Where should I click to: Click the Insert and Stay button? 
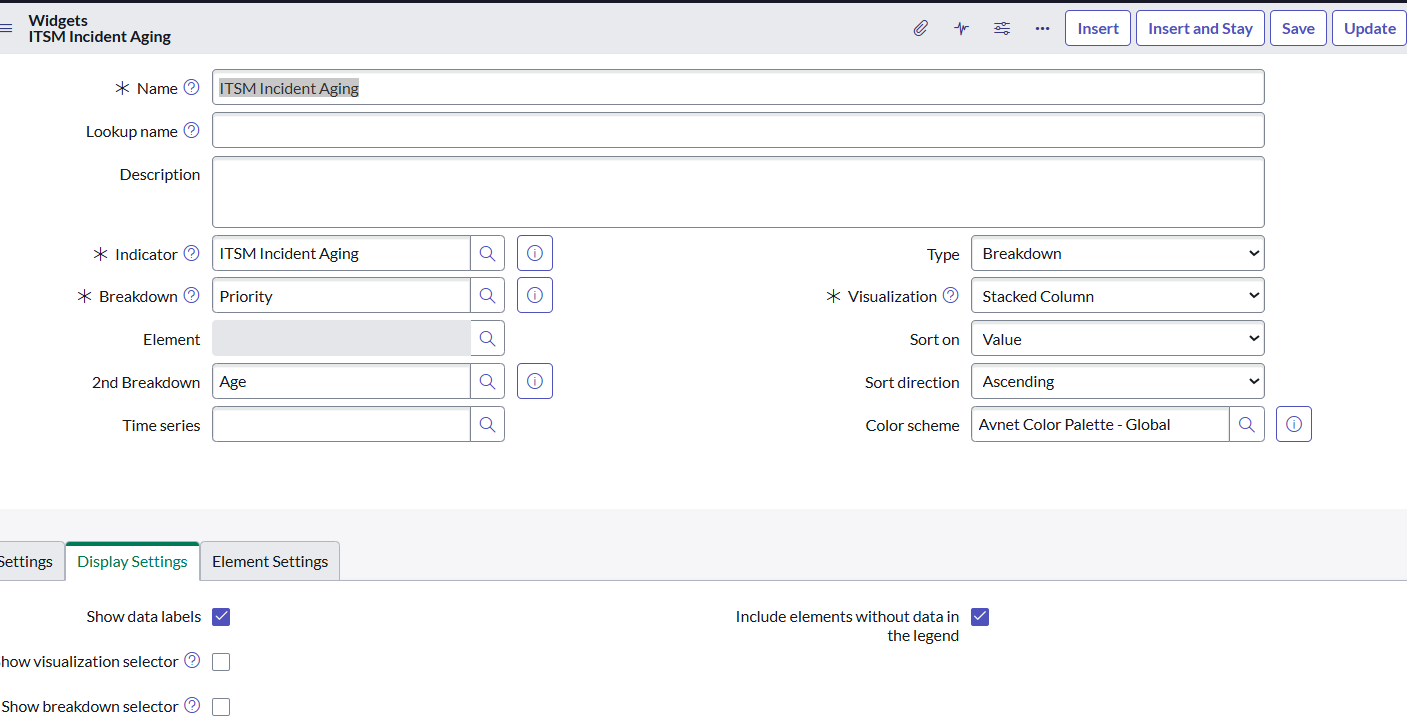pos(1200,29)
